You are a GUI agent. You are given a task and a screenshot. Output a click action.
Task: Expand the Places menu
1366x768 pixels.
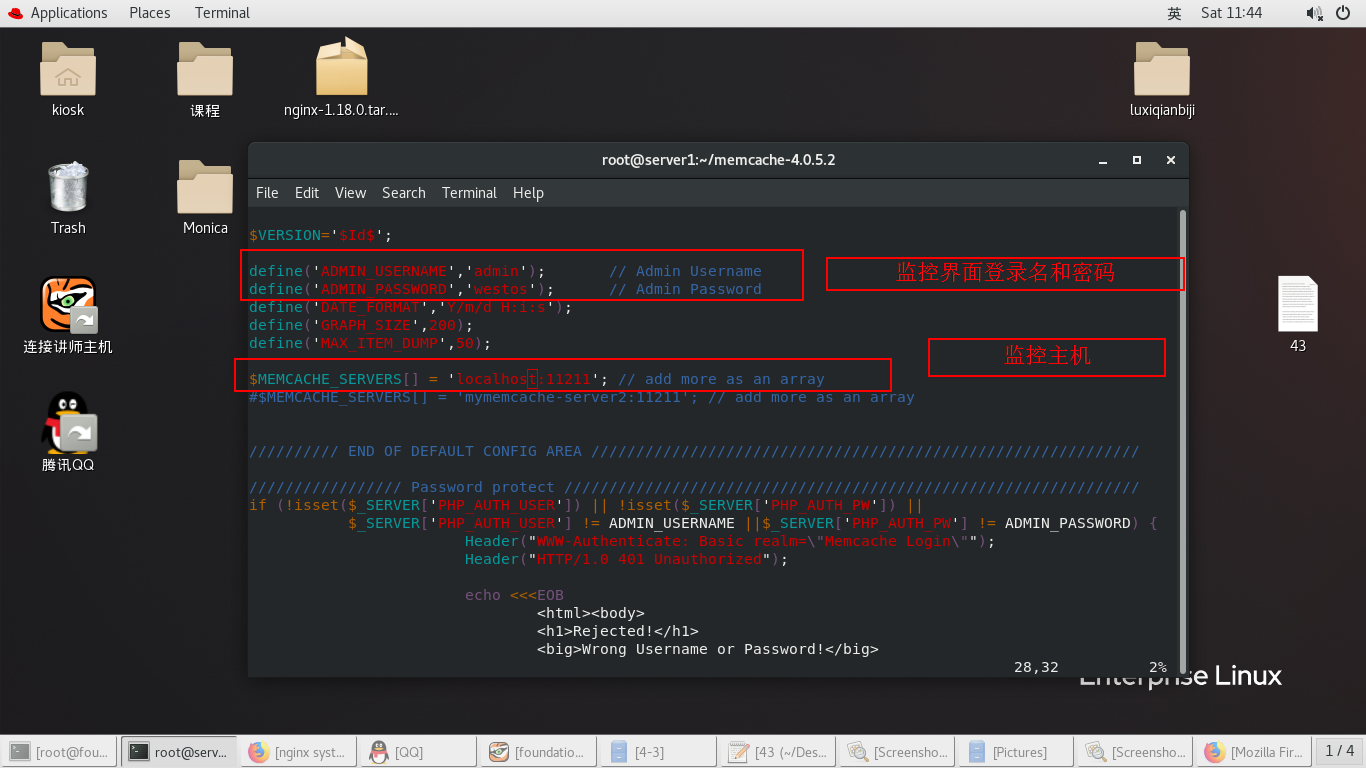[150, 13]
